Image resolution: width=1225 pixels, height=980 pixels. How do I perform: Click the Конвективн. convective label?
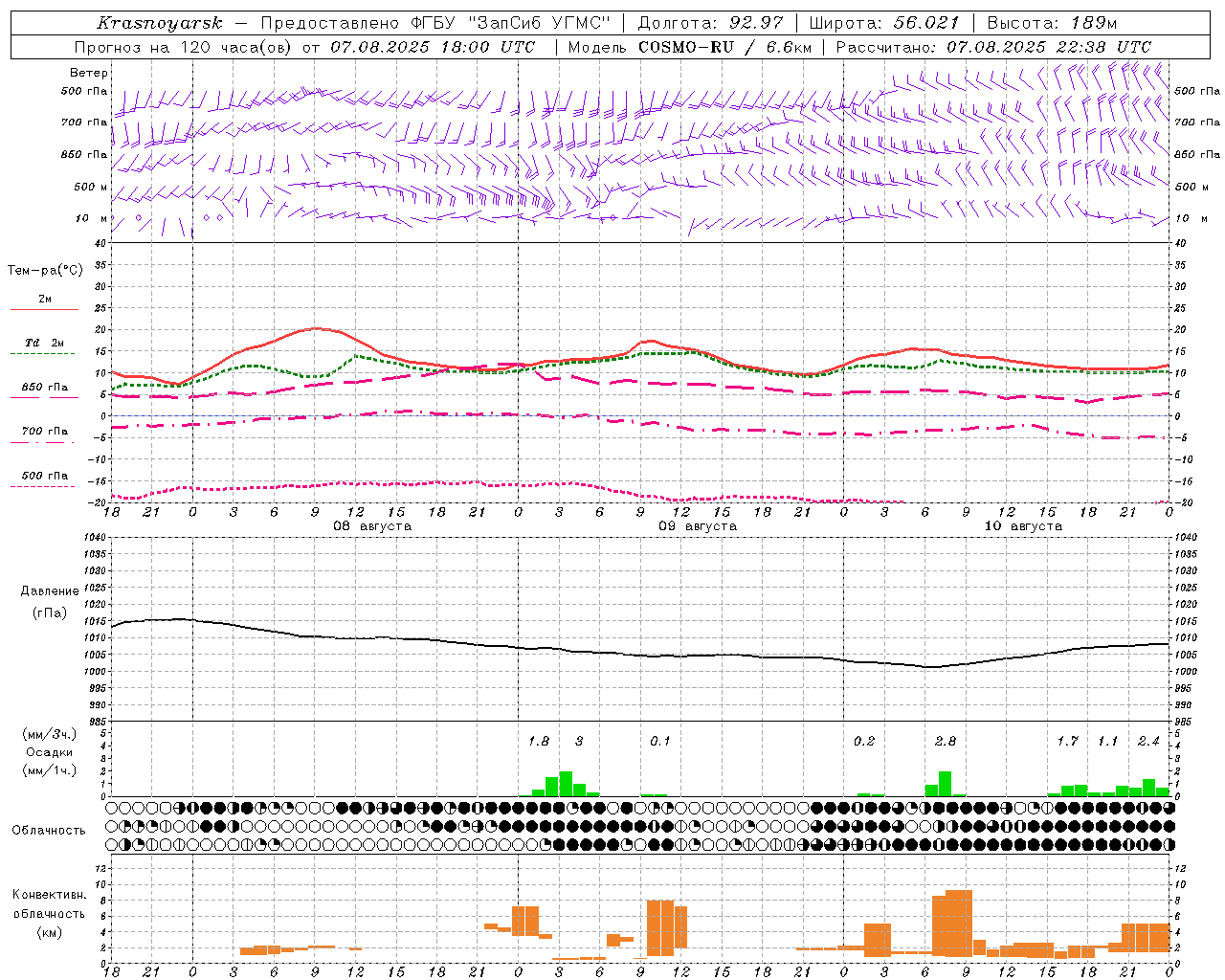coord(50,895)
